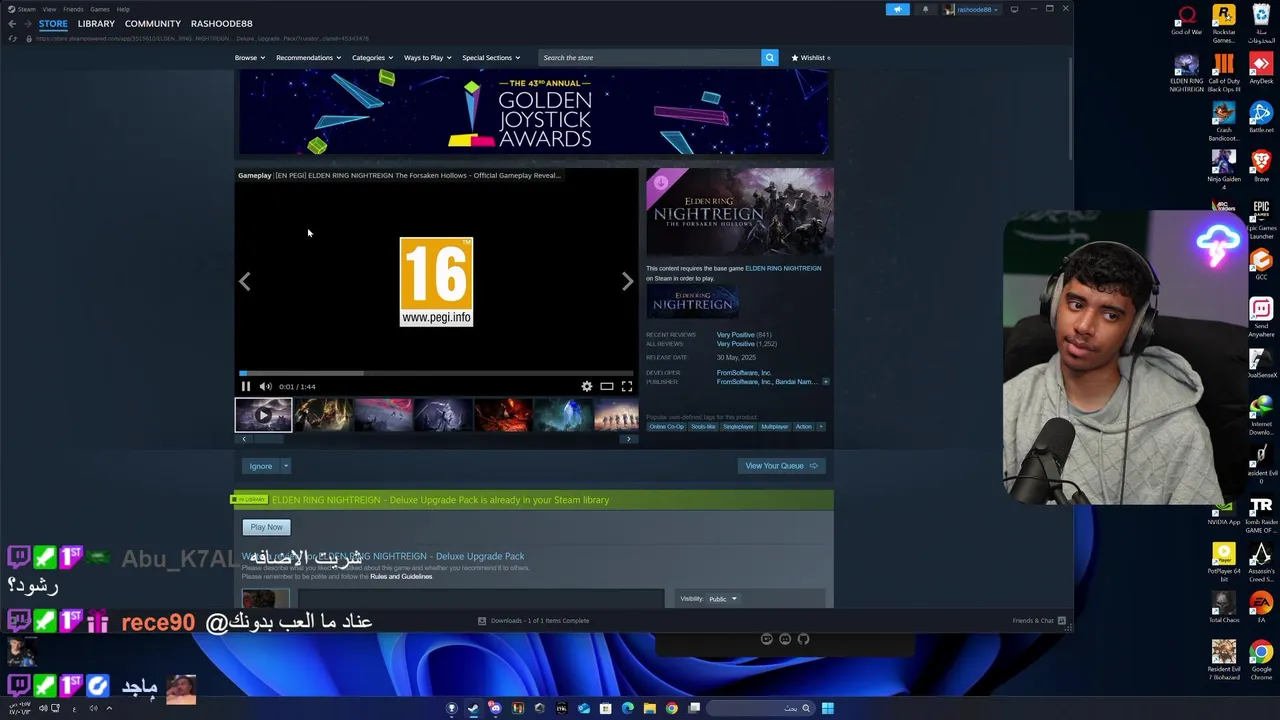Click View Your Queue button

click(x=780, y=466)
